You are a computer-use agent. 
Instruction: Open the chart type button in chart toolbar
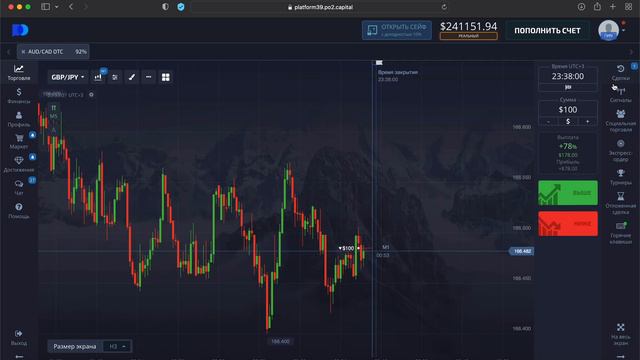98,77
